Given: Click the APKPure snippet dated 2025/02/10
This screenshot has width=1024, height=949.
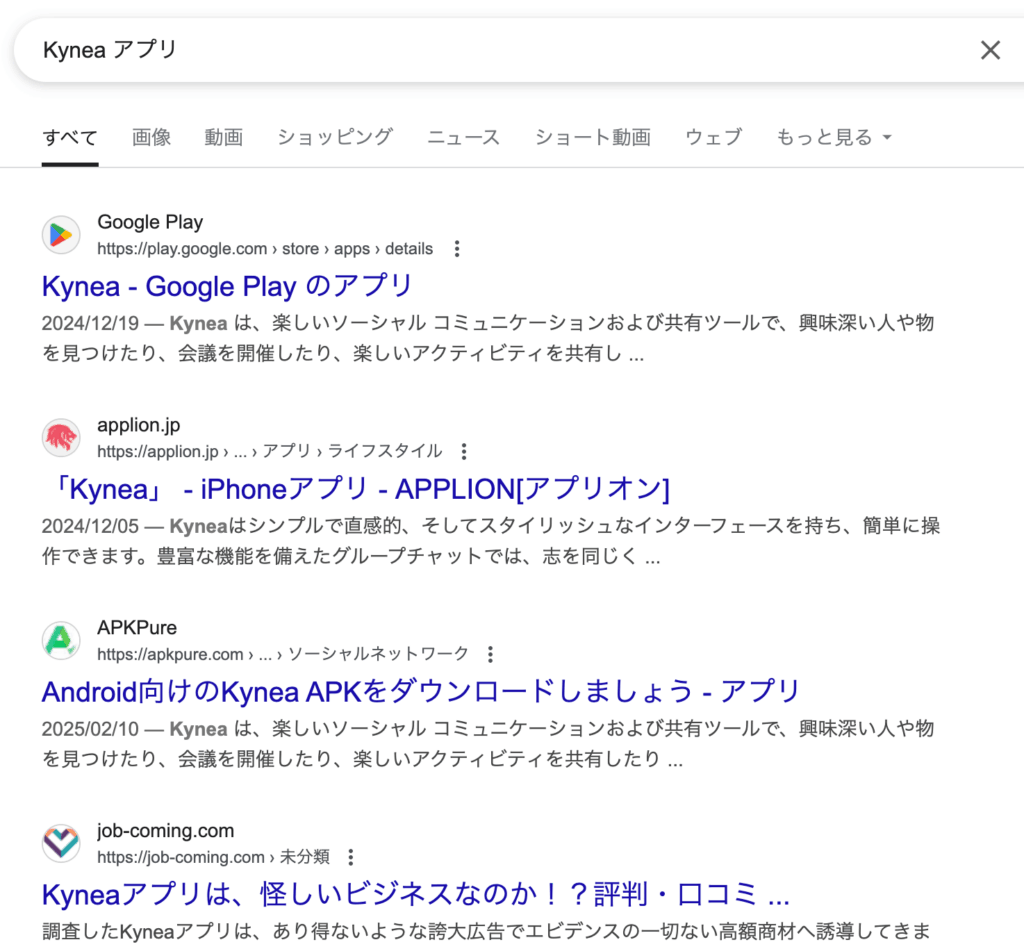Looking at the screenshot, I should (x=488, y=744).
